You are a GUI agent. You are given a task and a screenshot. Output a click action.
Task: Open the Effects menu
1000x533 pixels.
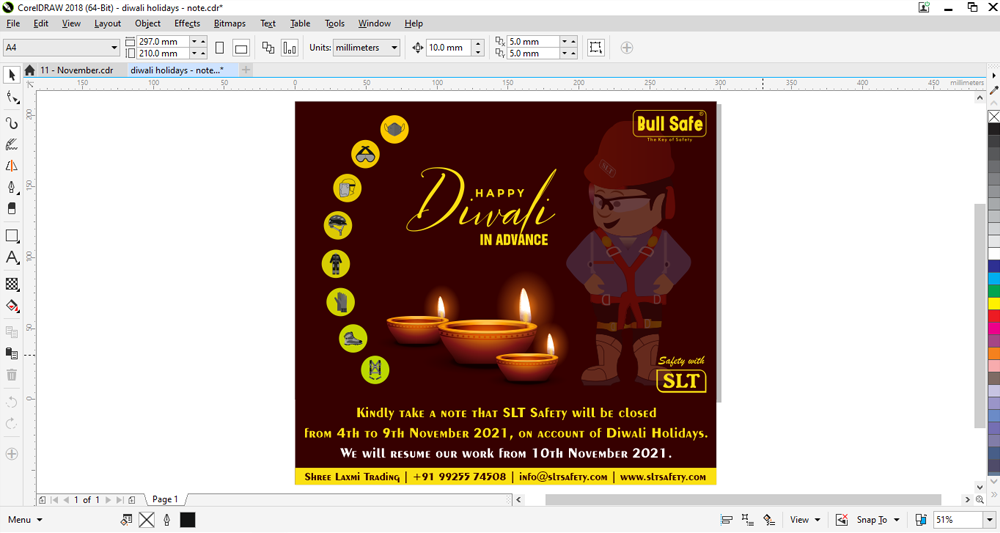(x=187, y=24)
